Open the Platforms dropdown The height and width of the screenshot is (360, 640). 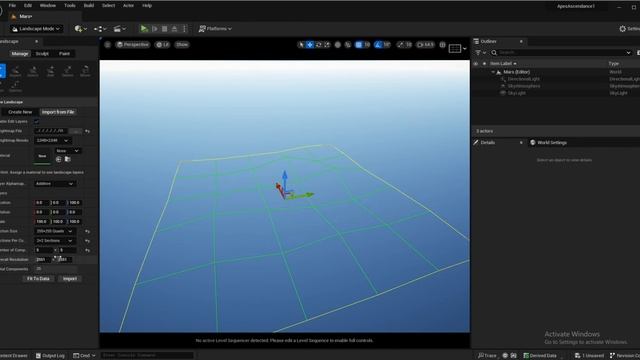(x=215, y=29)
